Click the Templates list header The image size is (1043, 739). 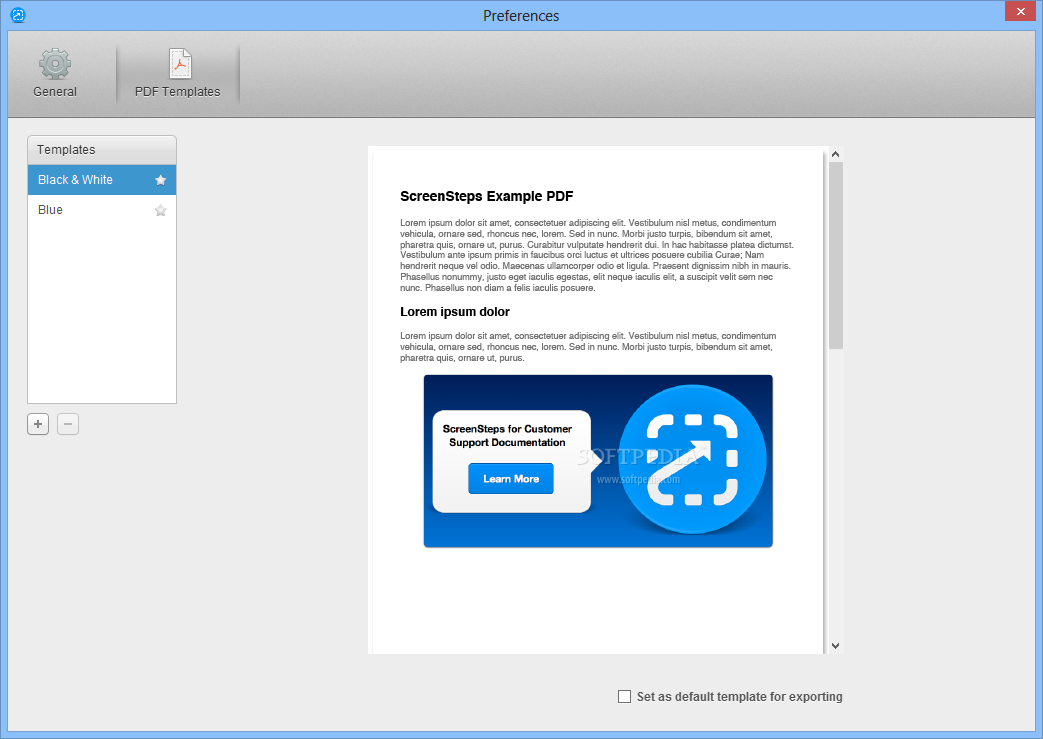[x=102, y=150]
